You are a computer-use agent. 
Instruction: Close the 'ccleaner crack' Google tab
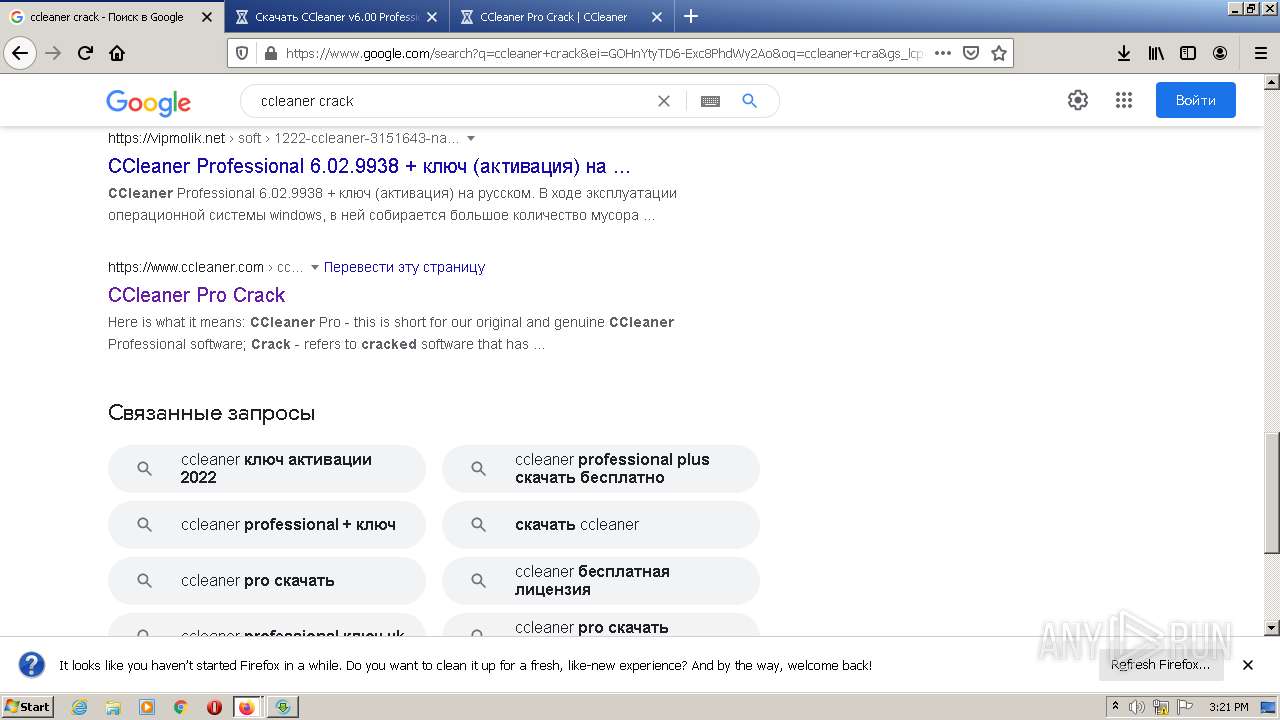[207, 17]
